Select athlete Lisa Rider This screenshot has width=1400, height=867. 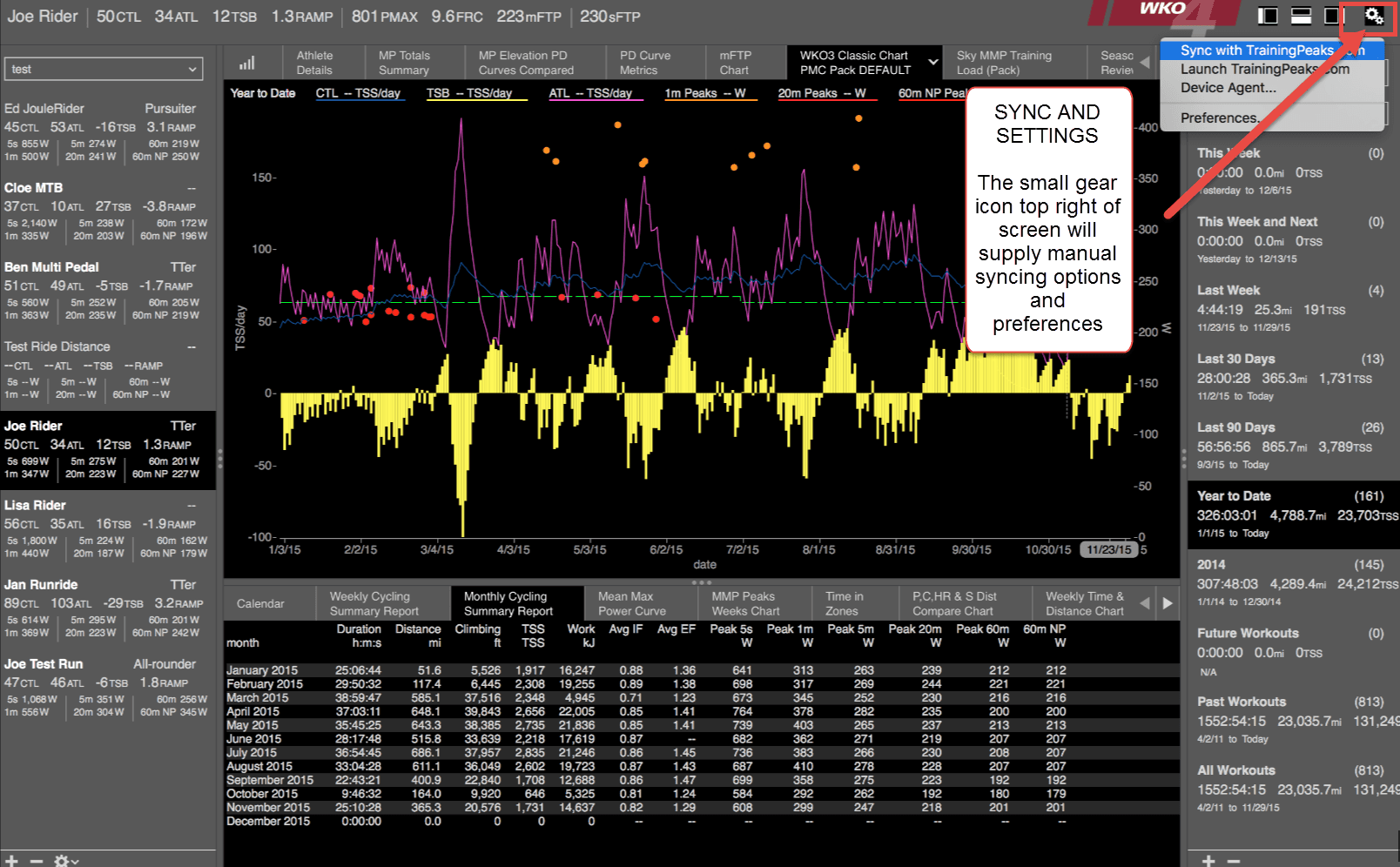click(107, 528)
